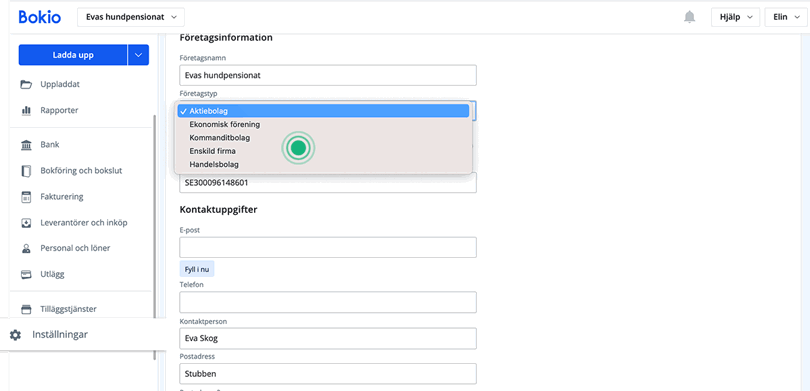Image resolution: width=810 pixels, height=391 pixels.
Task: Click the Rapporter bar chart icon
Action: coord(26,111)
